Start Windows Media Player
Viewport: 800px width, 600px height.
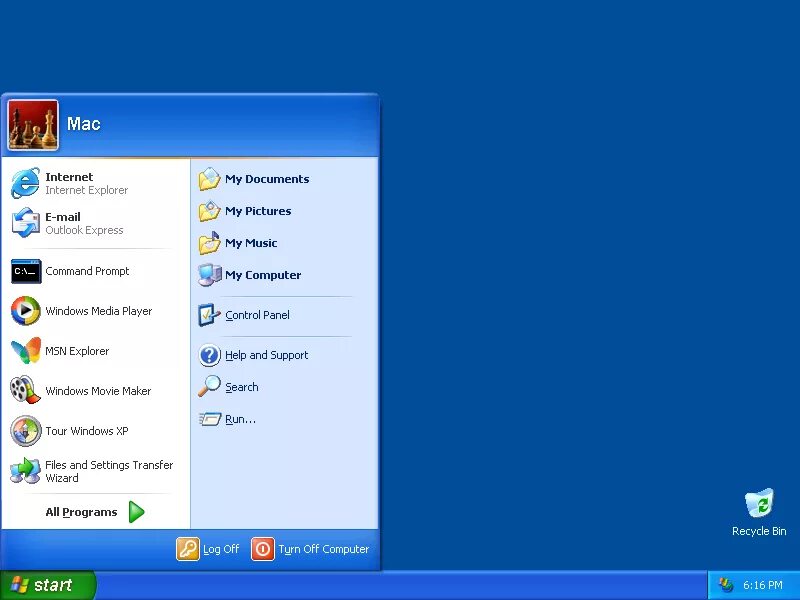pyautogui.click(x=95, y=311)
